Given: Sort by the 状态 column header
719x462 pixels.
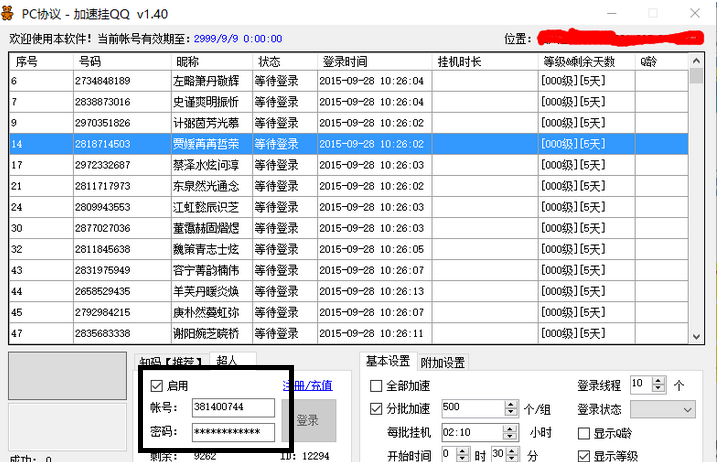Looking at the screenshot, I should [x=285, y=61].
